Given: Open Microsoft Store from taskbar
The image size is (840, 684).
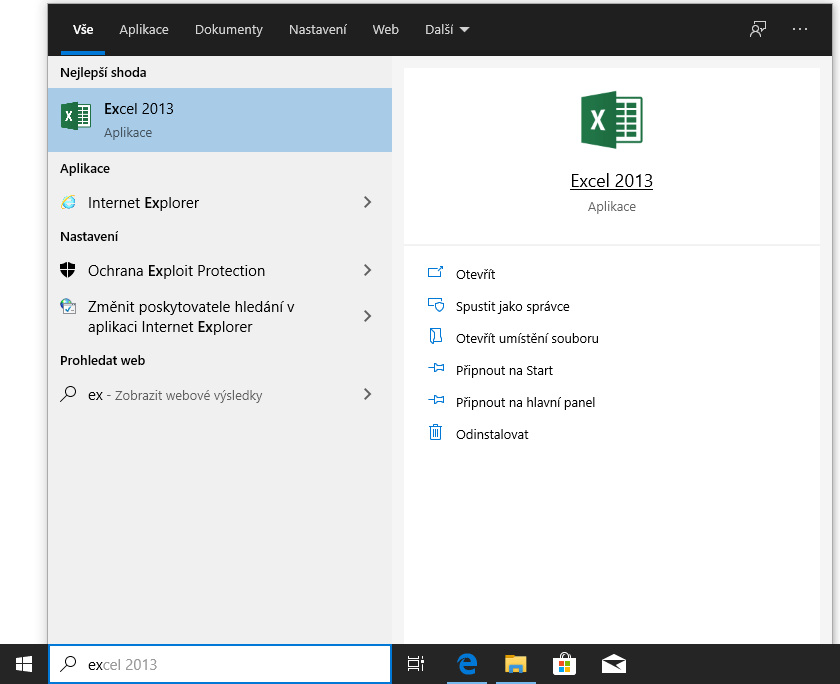Looking at the screenshot, I should tap(564, 664).
